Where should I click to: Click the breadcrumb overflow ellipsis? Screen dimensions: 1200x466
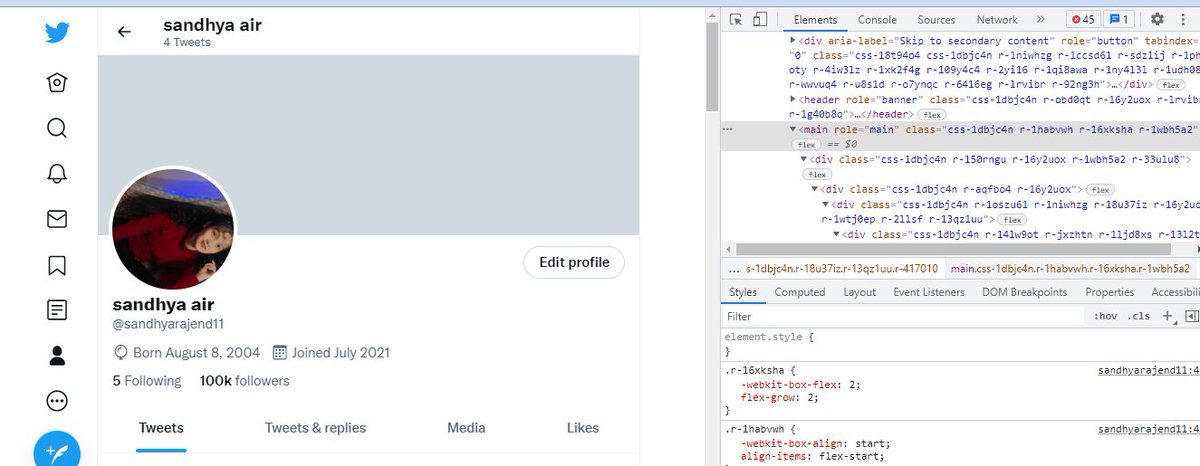[x=733, y=269]
